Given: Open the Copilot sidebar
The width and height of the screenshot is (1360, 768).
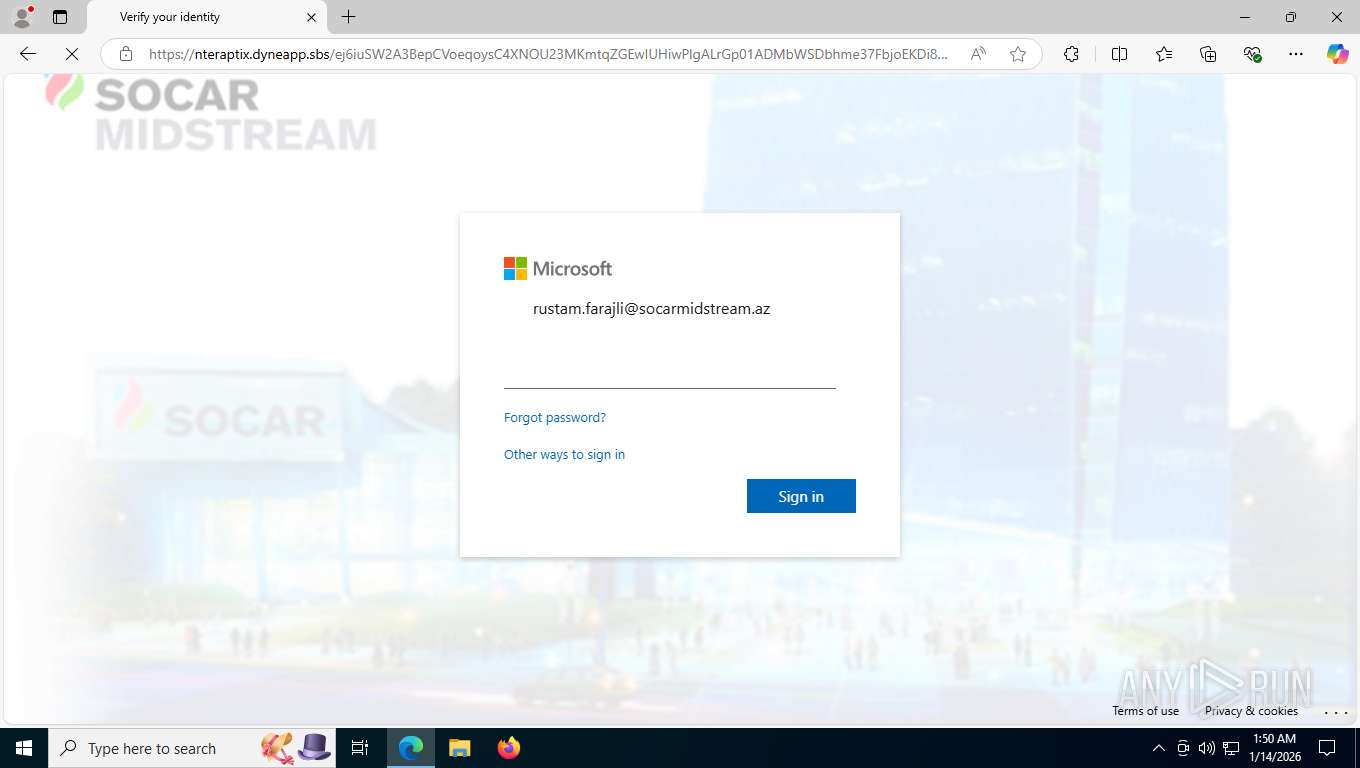Looking at the screenshot, I should [x=1337, y=54].
